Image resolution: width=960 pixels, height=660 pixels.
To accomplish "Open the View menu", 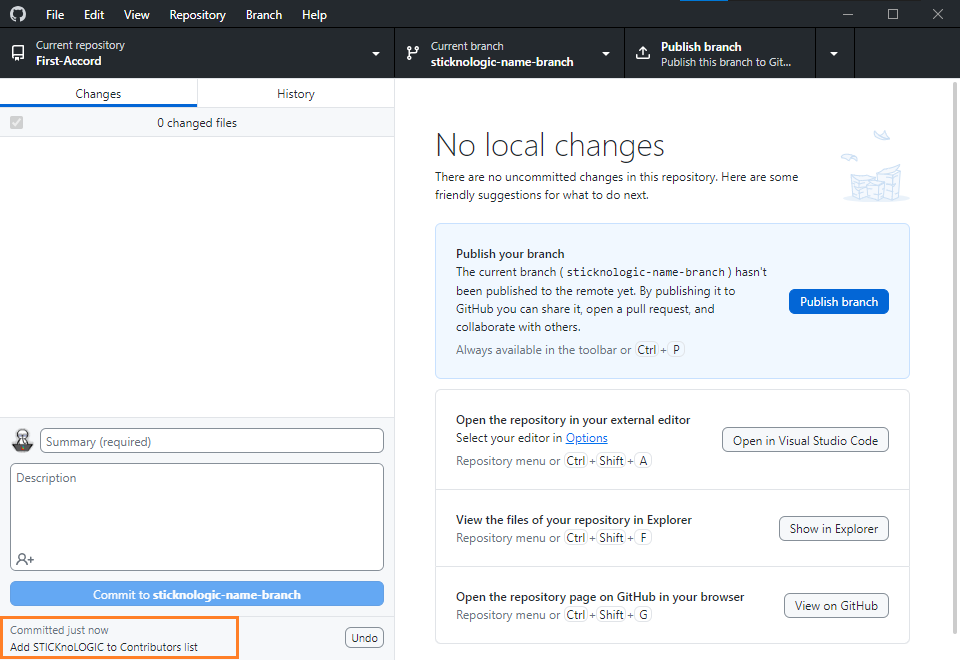I will coord(136,15).
